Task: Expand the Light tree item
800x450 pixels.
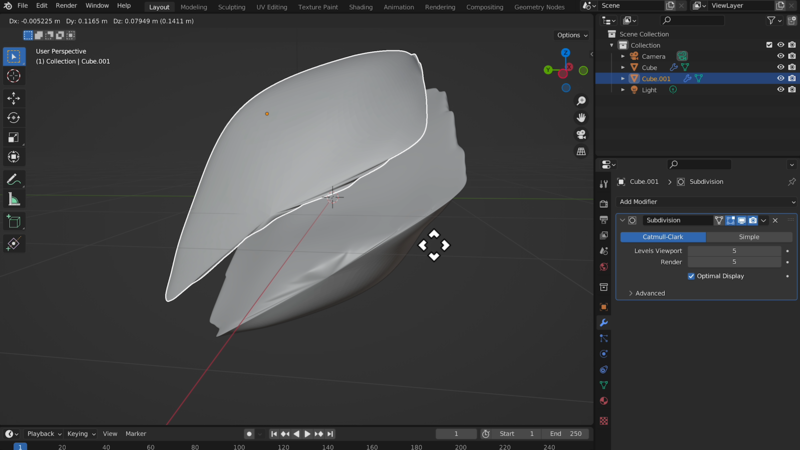Action: point(623,90)
